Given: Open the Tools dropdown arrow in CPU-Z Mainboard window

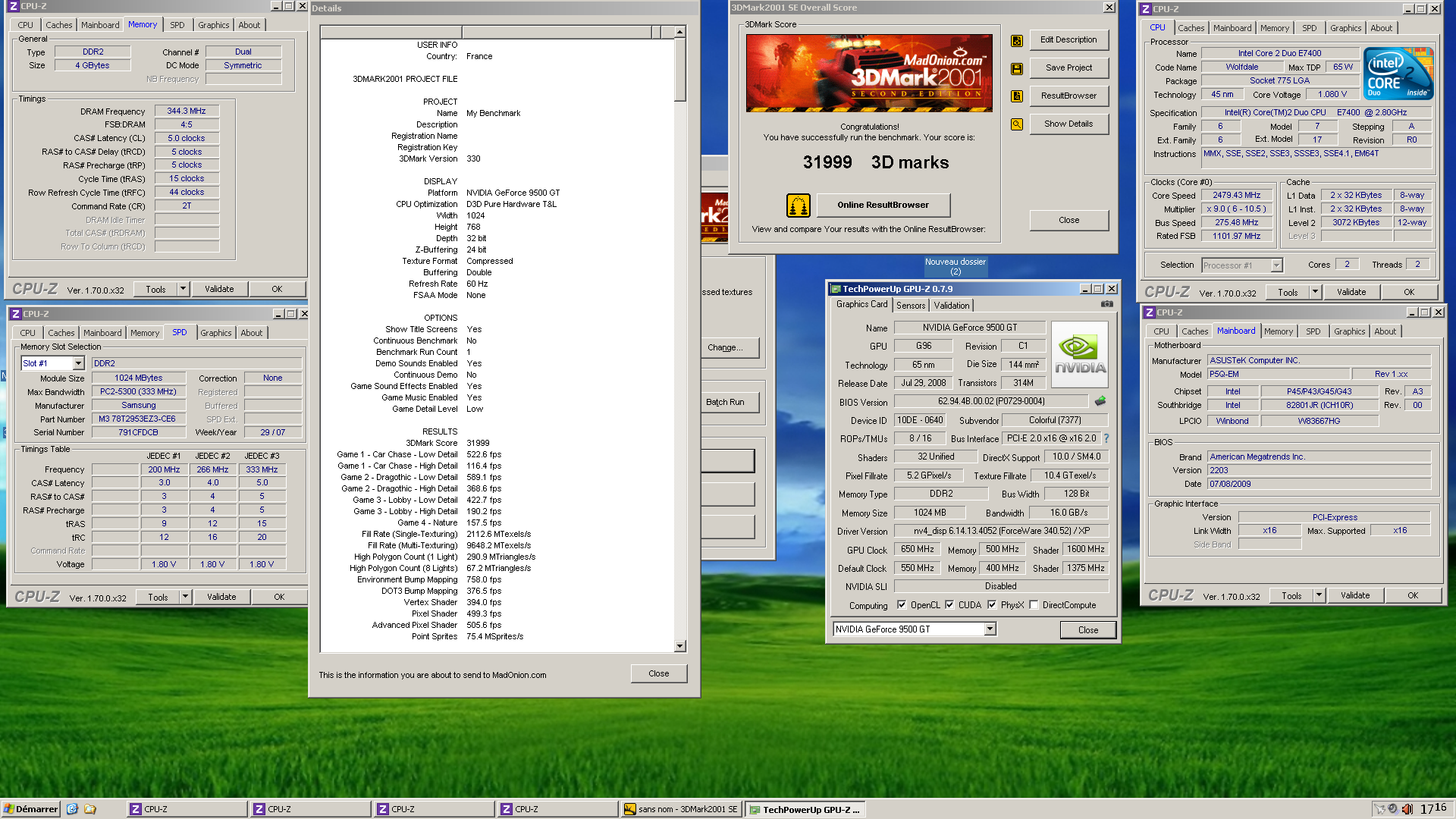Looking at the screenshot, I should click(1319, 595).
